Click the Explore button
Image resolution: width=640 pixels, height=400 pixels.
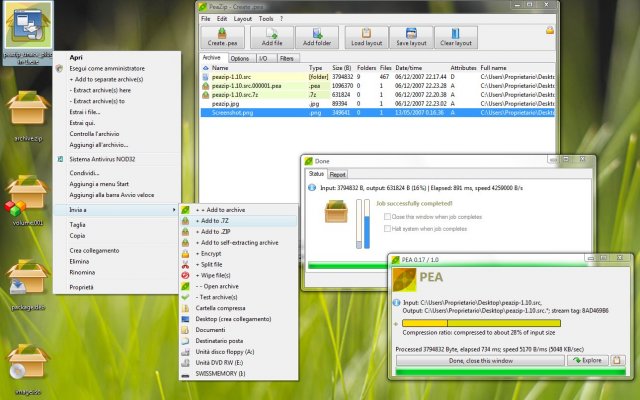point(587,360)
